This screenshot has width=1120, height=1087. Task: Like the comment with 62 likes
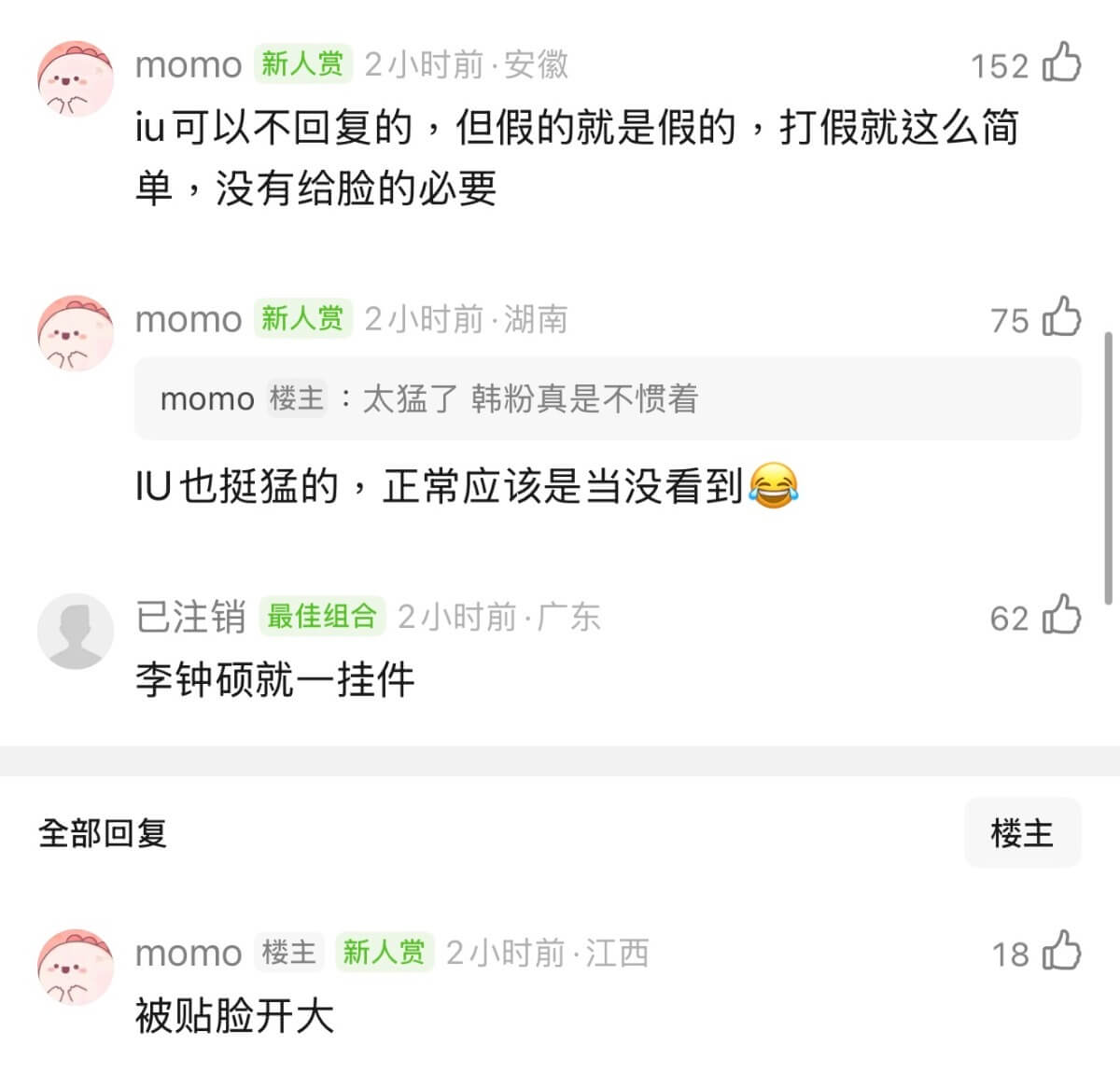pyautogui.click(x=1061, y=616)
